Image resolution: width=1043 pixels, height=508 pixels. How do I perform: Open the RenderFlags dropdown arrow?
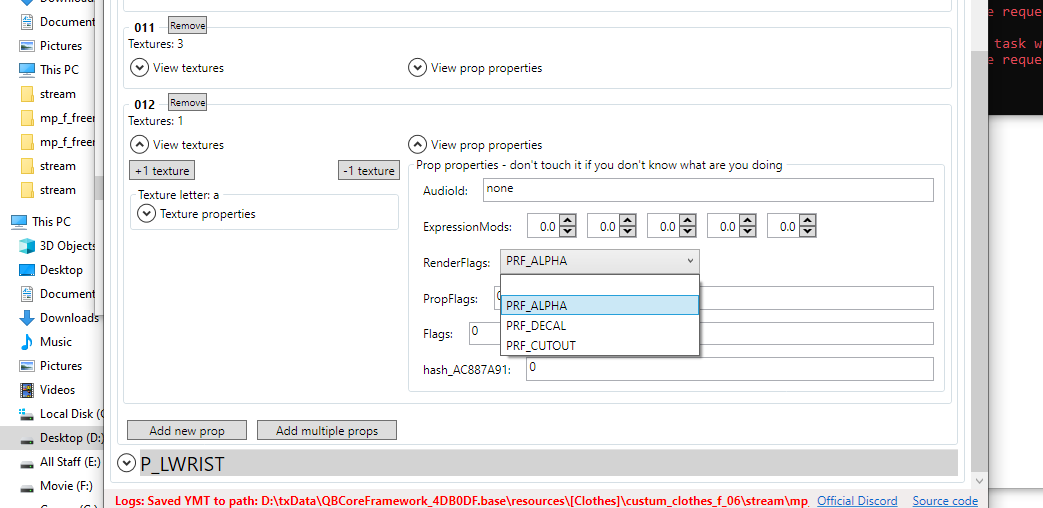pos(690,261)
